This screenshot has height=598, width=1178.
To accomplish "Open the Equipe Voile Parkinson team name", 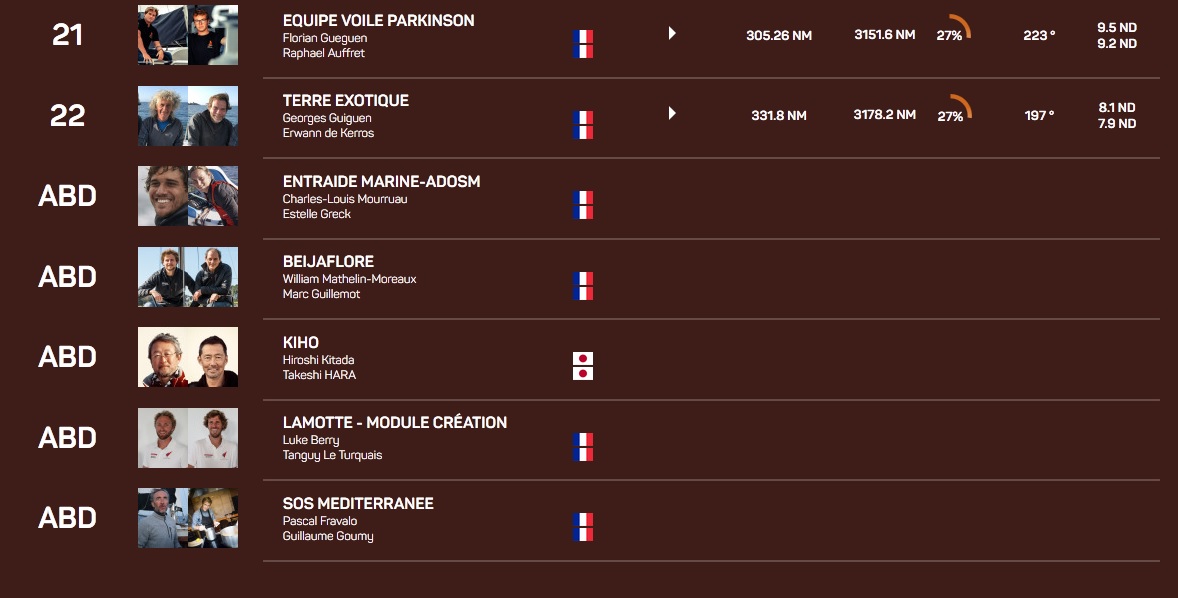I will [x=378, y=20].
